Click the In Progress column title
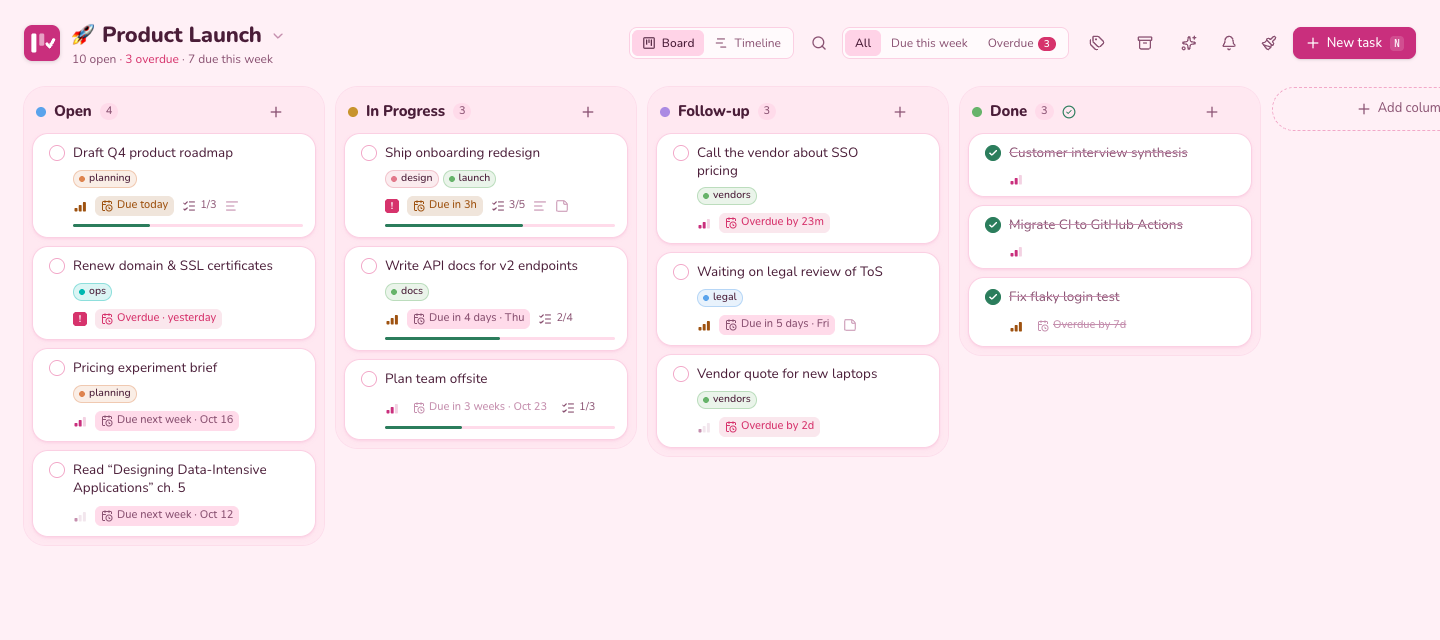The image size is (1440, 640). click(x=405, y=111)
